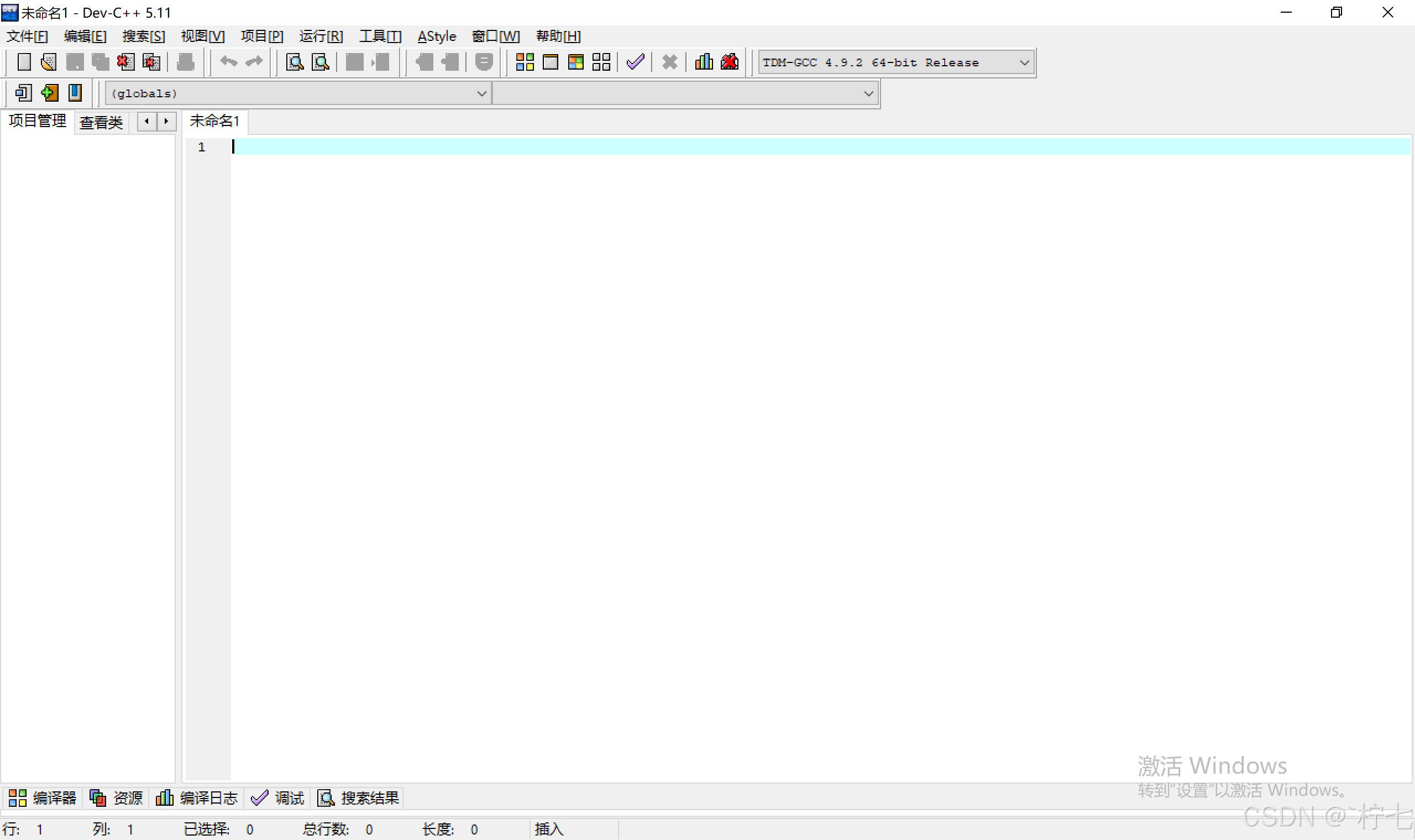The height and width of the screenshot is (840, 1415).
Task: Open the 编译日志 bottom panel tab
Action: pyautogui.click(x=197, y=798)
